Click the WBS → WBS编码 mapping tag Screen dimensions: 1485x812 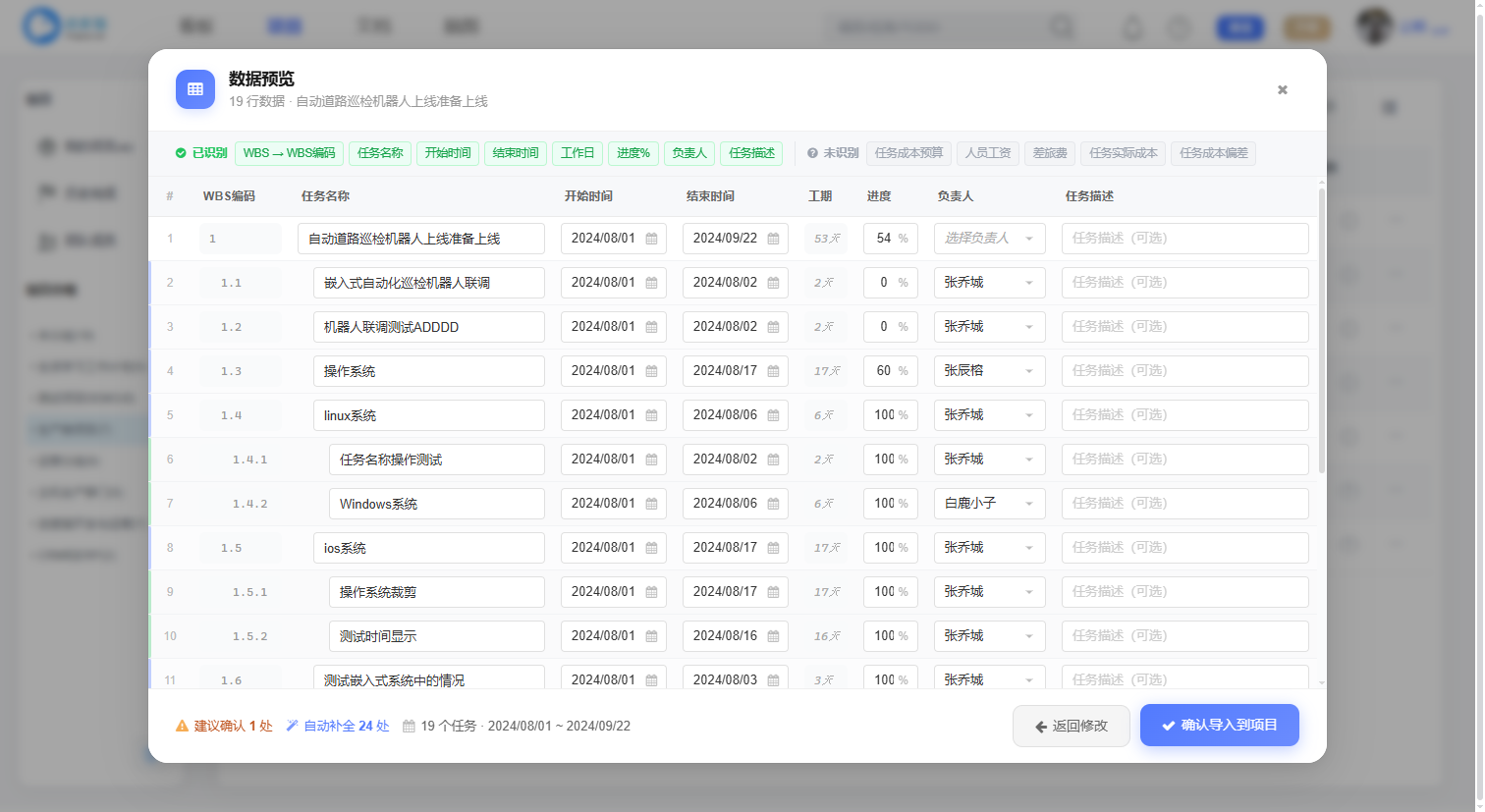pos(289,153)
